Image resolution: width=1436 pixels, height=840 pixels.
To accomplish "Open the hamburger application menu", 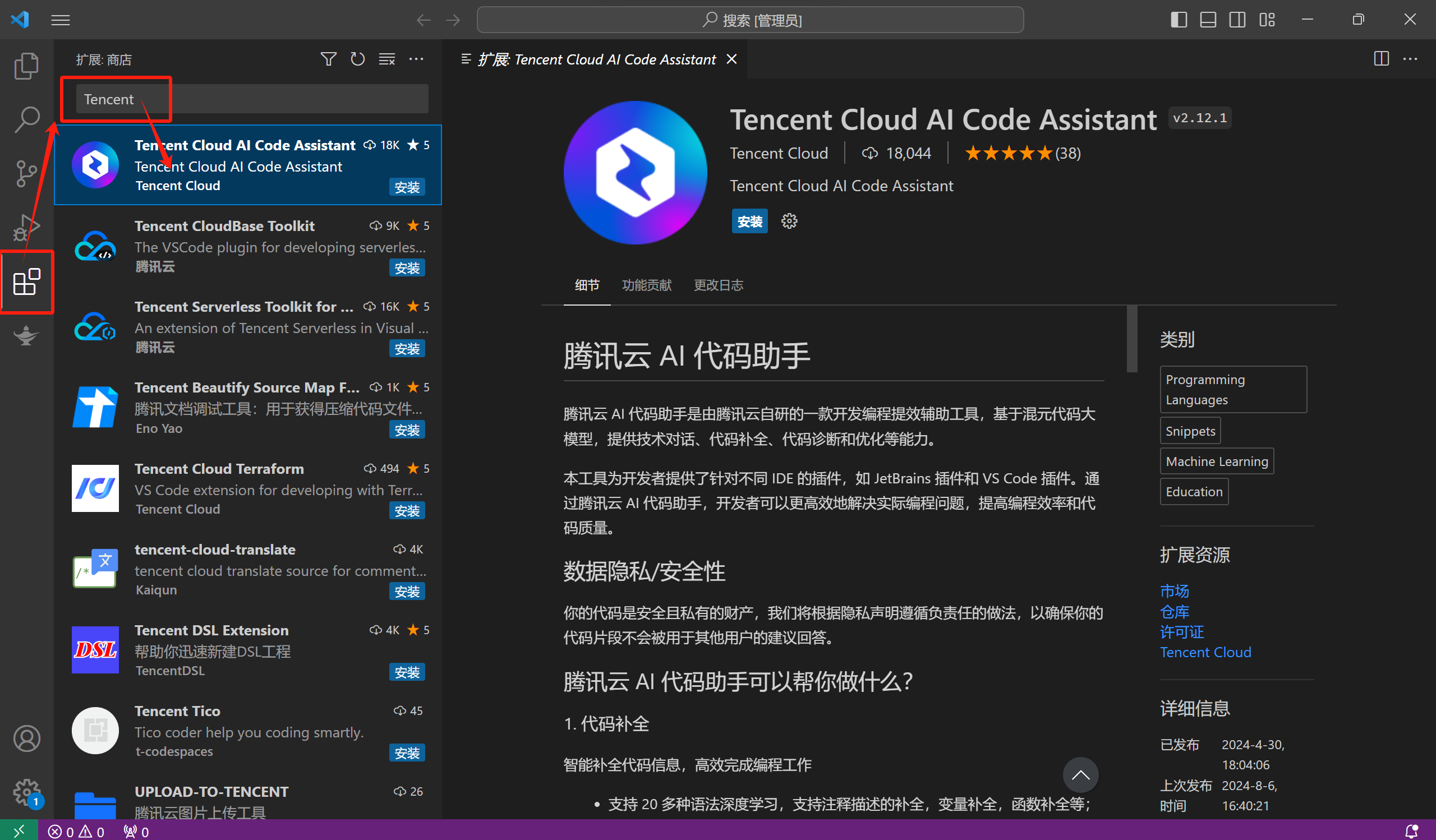I will pos(61,20).
